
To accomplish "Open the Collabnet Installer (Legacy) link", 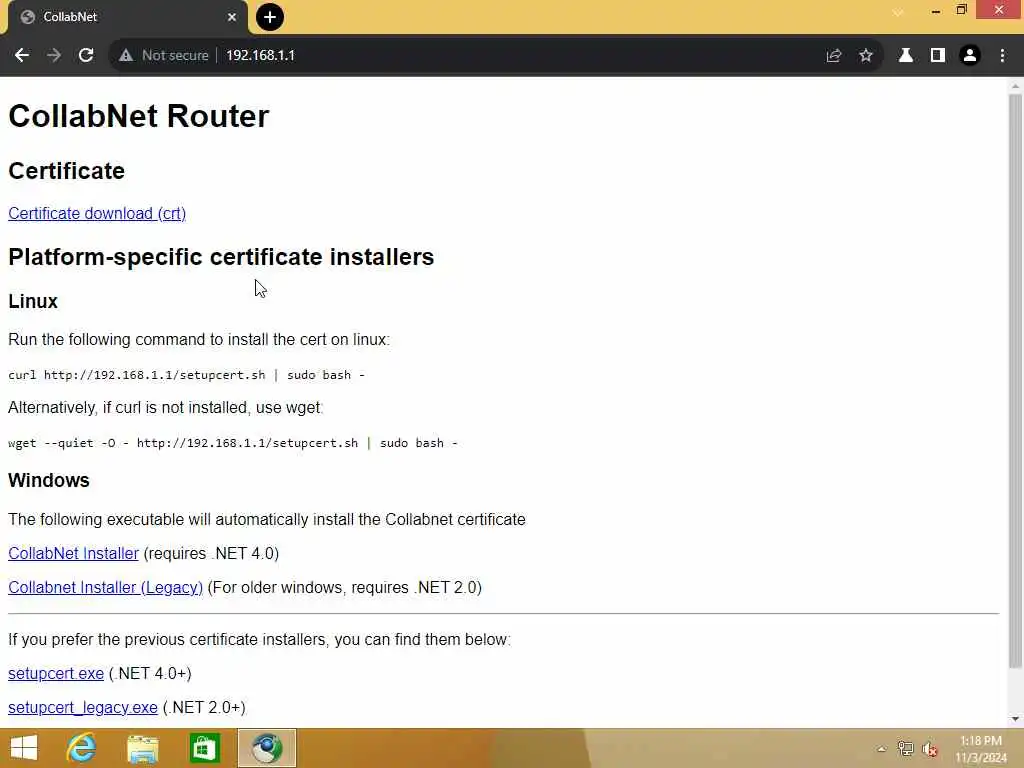I will 105,587.
